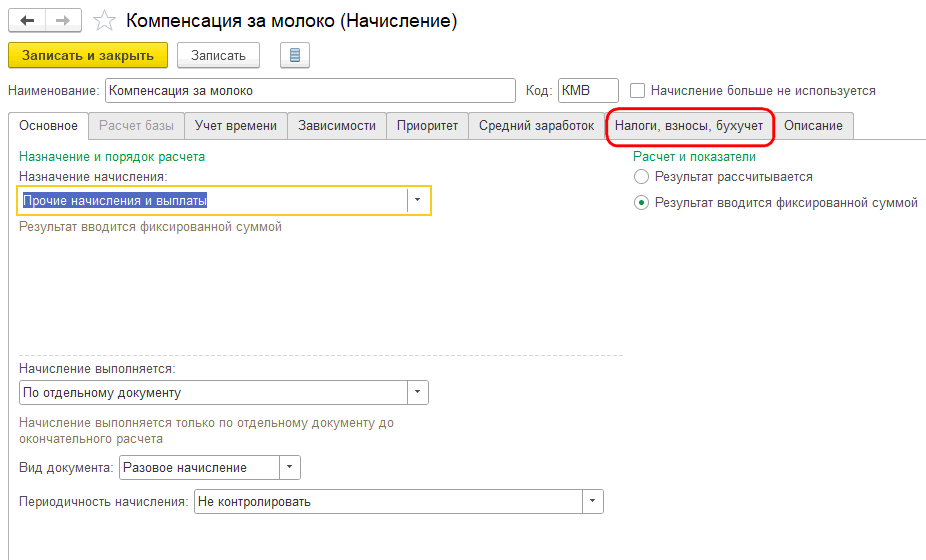Click the По отдельному документу field

click(213, 392)
